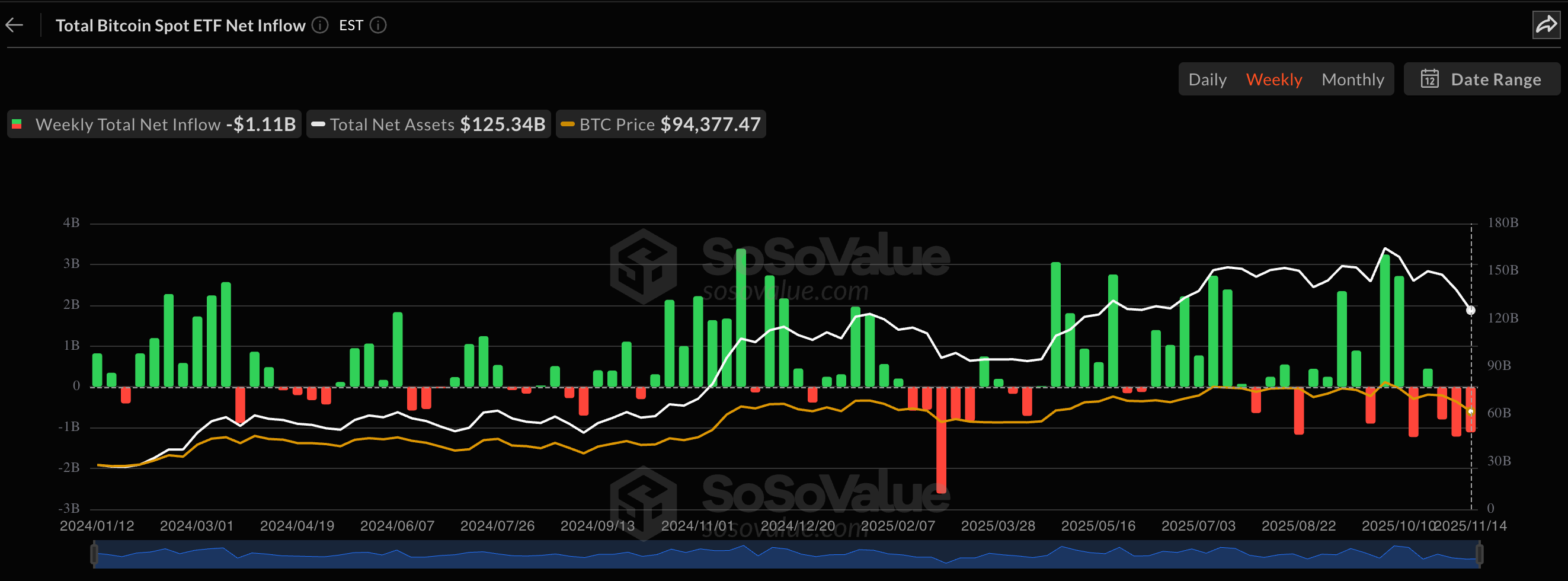Image resolution: width=1568 pixels, height=581 pixels.
Task: Click the calendar icon inside Date Range button
Action: 1431,79
